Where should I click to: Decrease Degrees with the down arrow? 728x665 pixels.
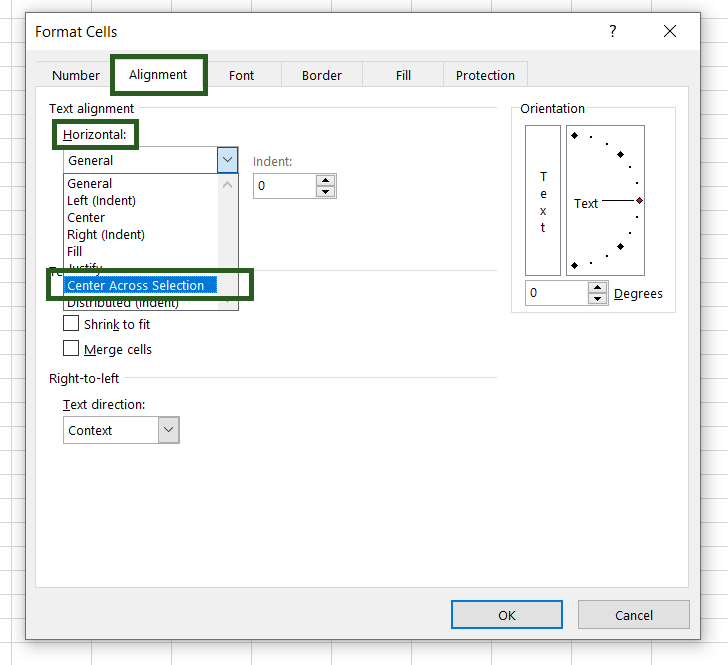(x=598, y=299)
